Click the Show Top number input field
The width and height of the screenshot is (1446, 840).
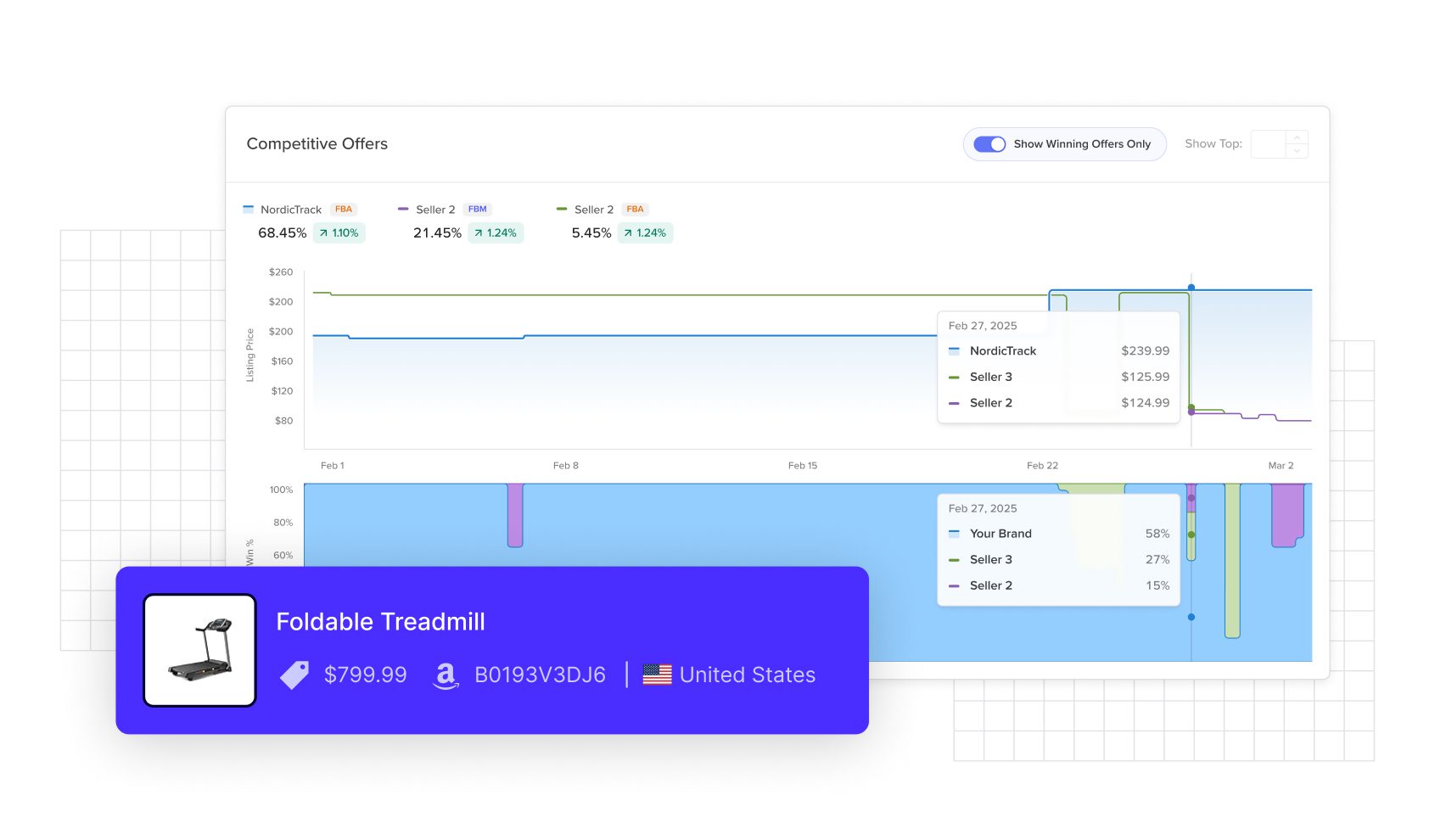(1269, 144)
